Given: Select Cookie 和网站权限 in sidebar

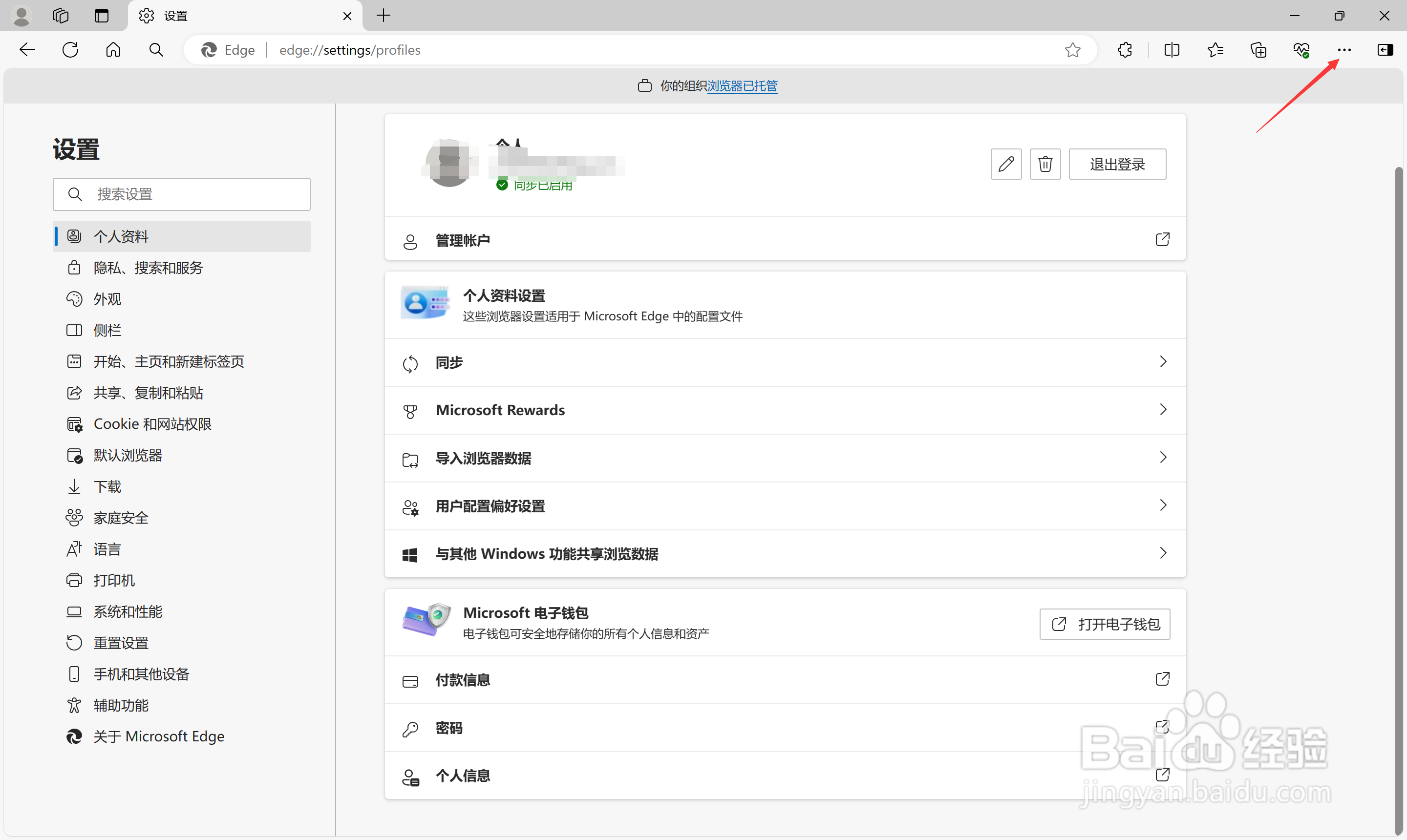Looking at the screenshot, I should coord(182,423).
